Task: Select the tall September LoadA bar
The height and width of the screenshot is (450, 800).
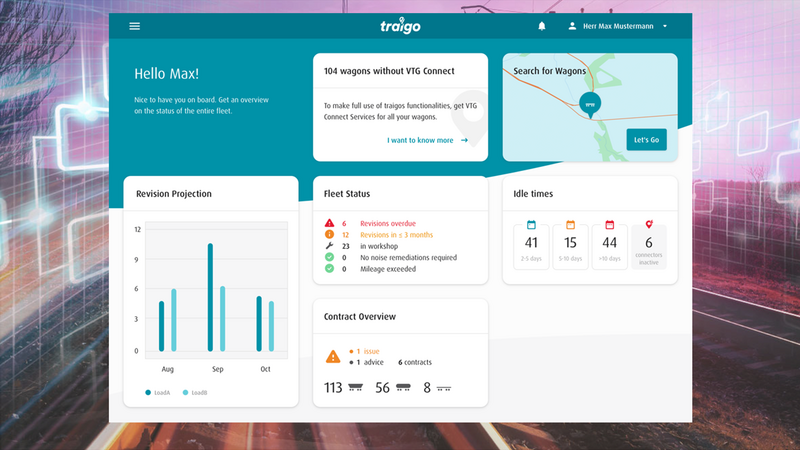Action: [x=210, y=297]
